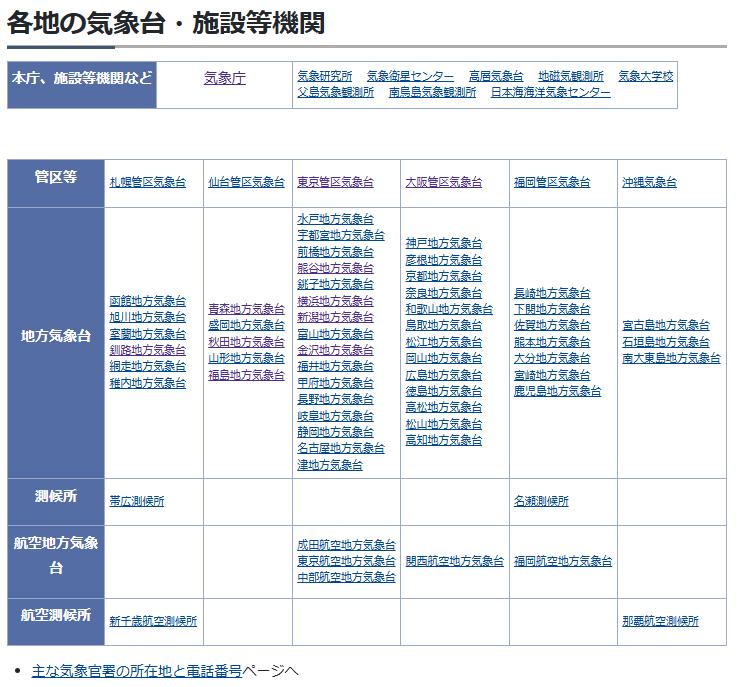Visit 釧路地方気象台 link
The image size is (743, 687).
pos(148,350)
